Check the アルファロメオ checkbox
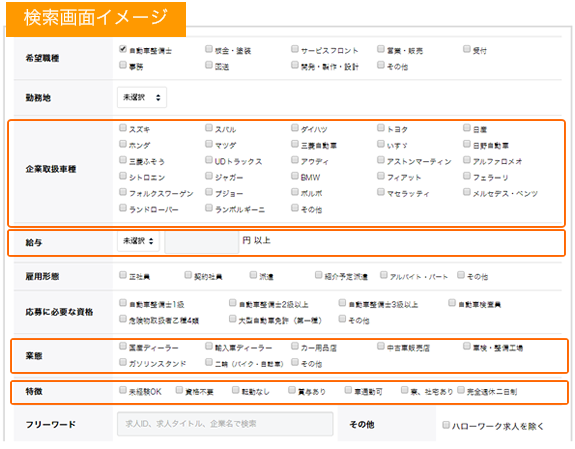The width and height of the screenshot is (575, 449). pos(467,160)
